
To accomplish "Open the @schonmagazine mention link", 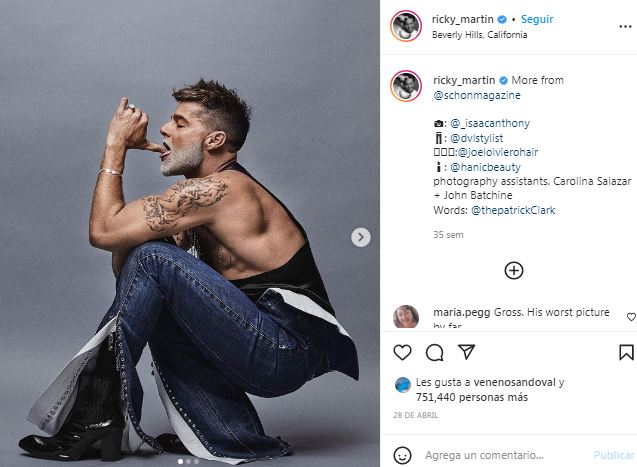I will click(x=477, y=95).
